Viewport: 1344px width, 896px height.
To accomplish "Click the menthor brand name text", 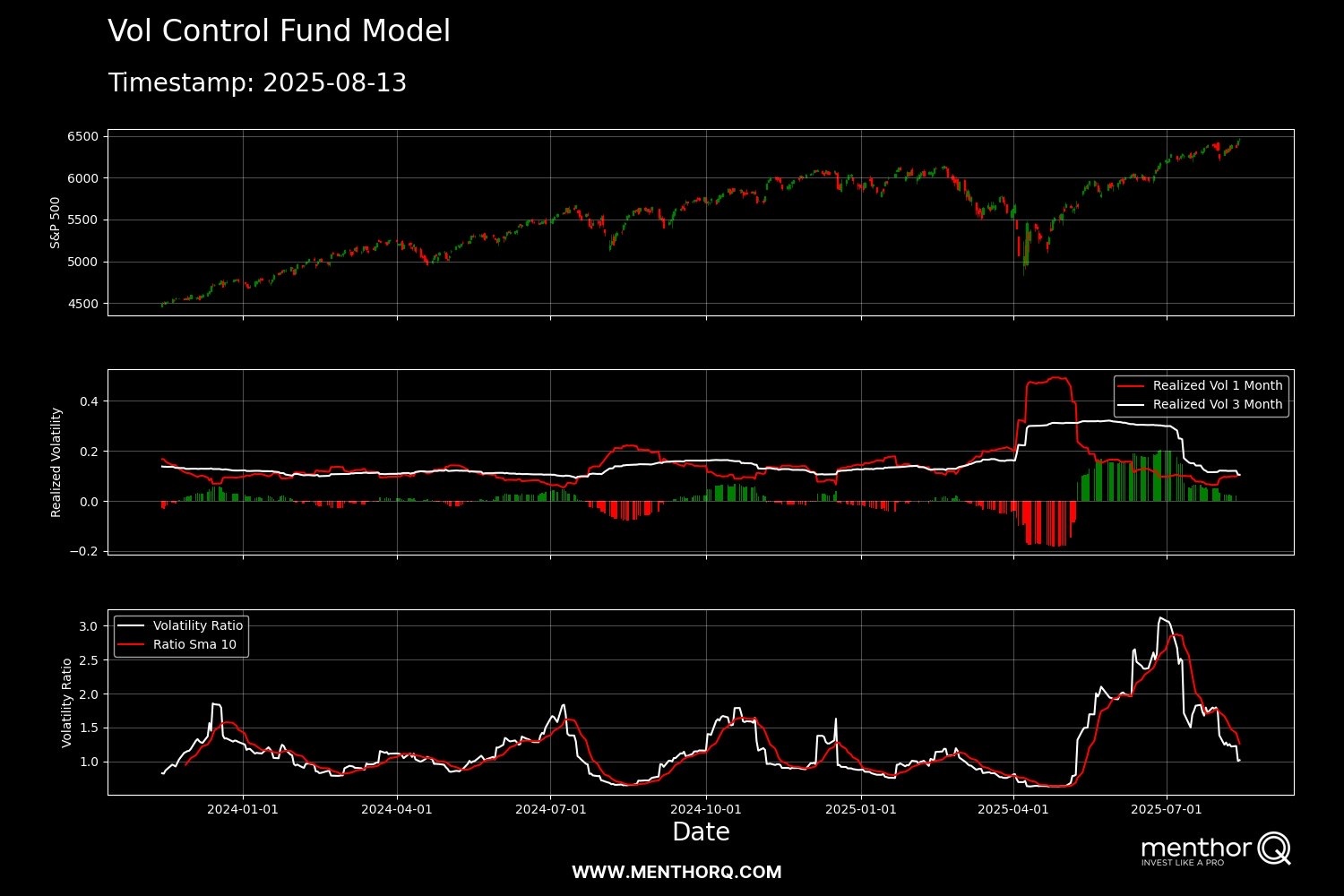I will coord(1195,847).
